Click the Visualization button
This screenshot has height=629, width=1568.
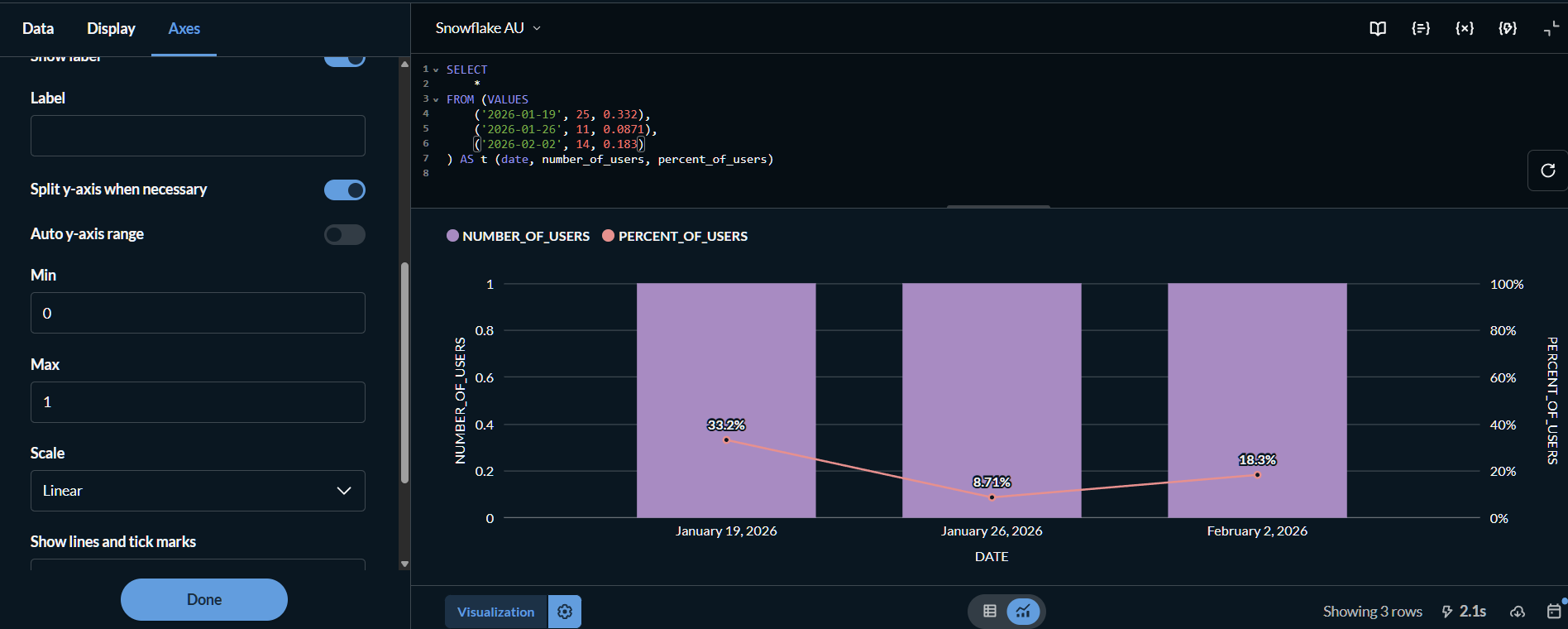pyautogui.click(x=495, y=612)
